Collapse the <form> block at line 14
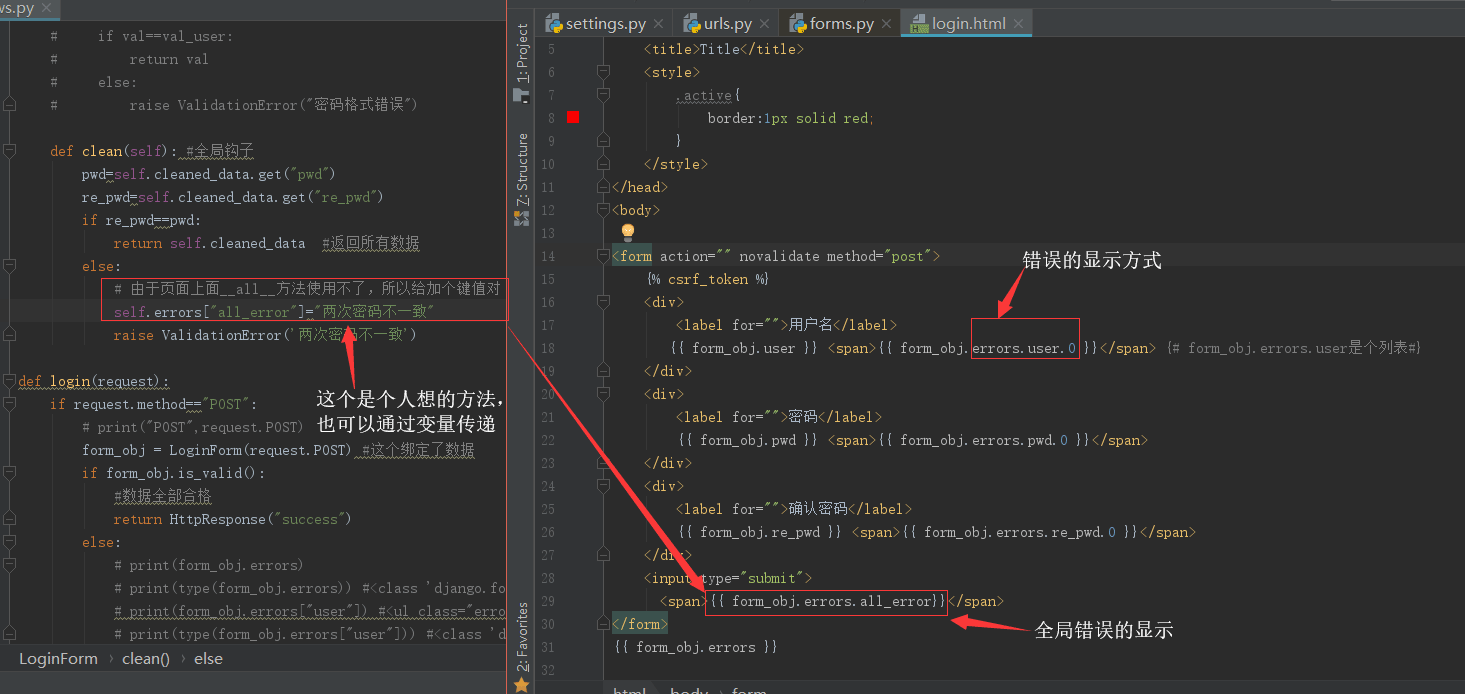 pos(603,256)
